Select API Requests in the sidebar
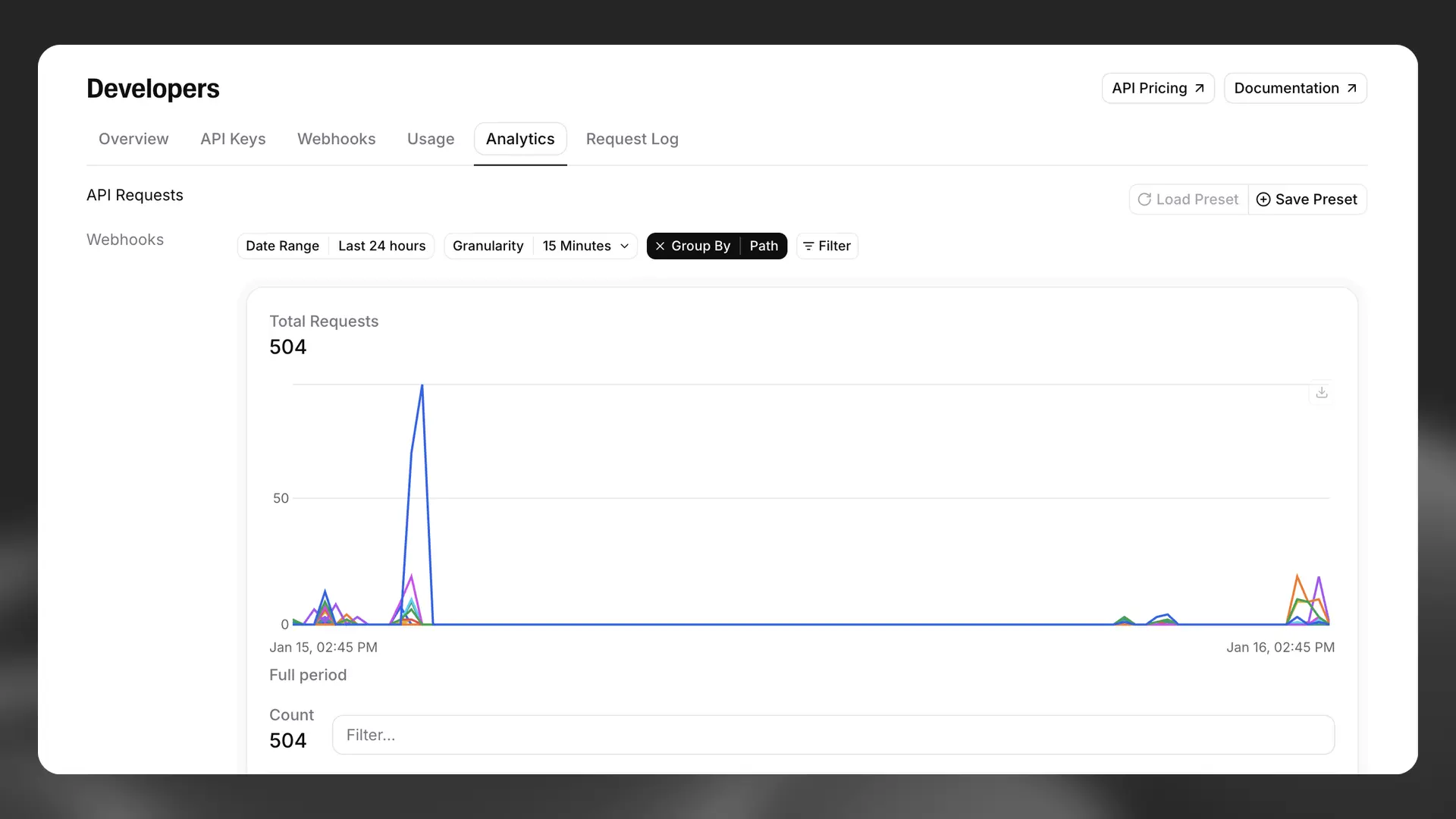The image size is (1456, 819). (x=135, y=195)
